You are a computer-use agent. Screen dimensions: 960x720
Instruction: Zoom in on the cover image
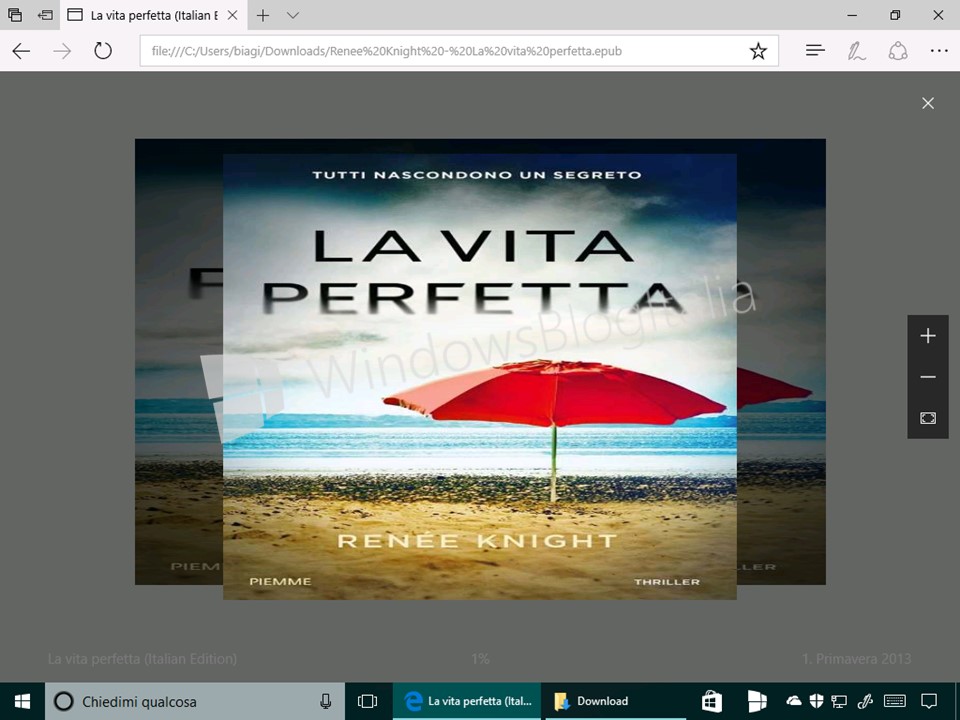pyautogui.click(x=928, y=336)
